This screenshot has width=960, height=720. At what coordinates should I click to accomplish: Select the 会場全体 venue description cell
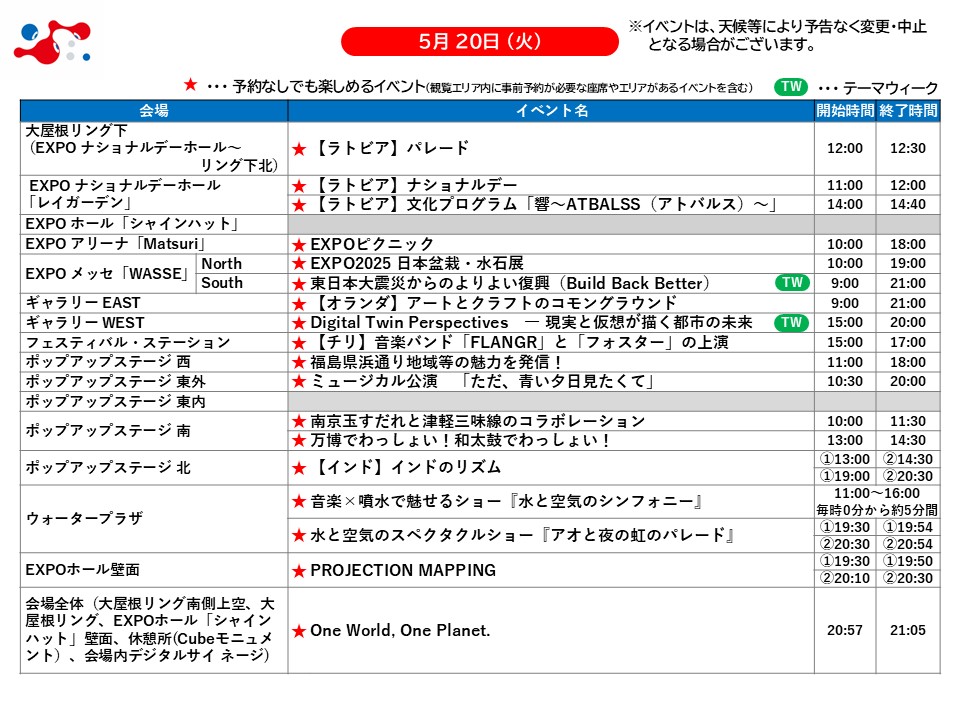pyautogui.click(x=154, y=631)
